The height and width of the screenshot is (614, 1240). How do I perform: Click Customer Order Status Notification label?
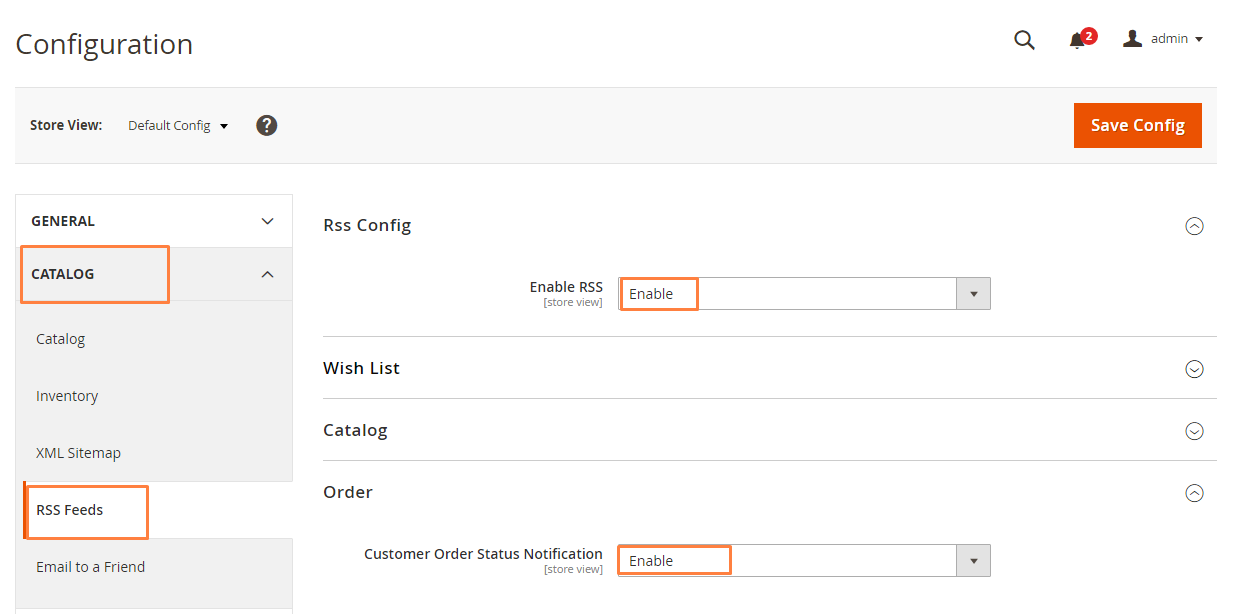(x=483, y=554)
